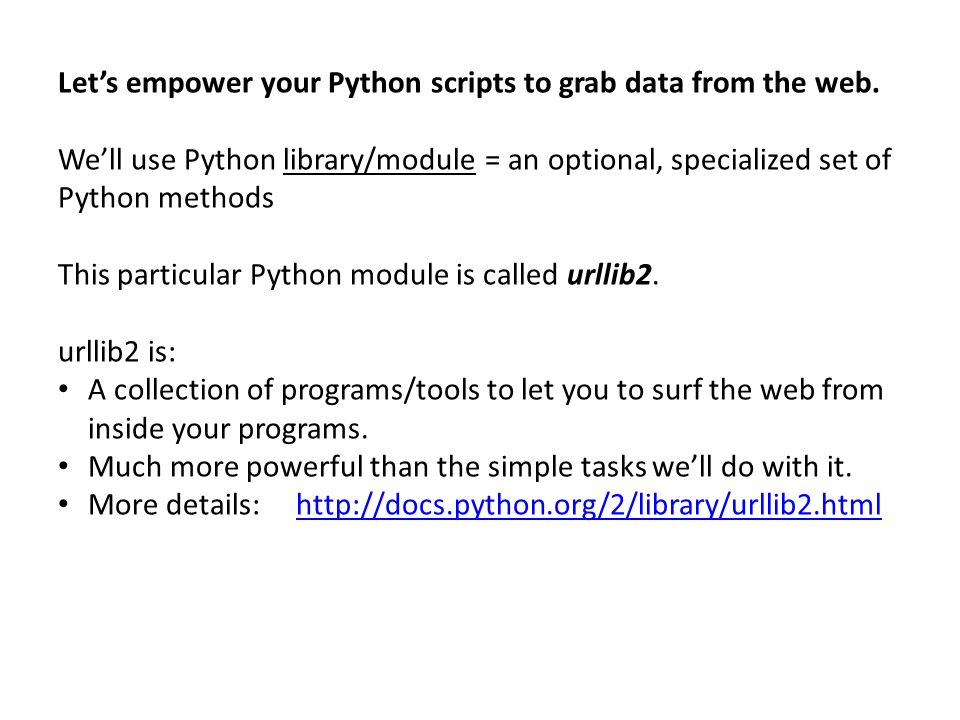Image resolution: width=960 pixels, height=720 pixels.
Task: Select the "A collection of programs/tools" bullet line
Action: (486, 391)
